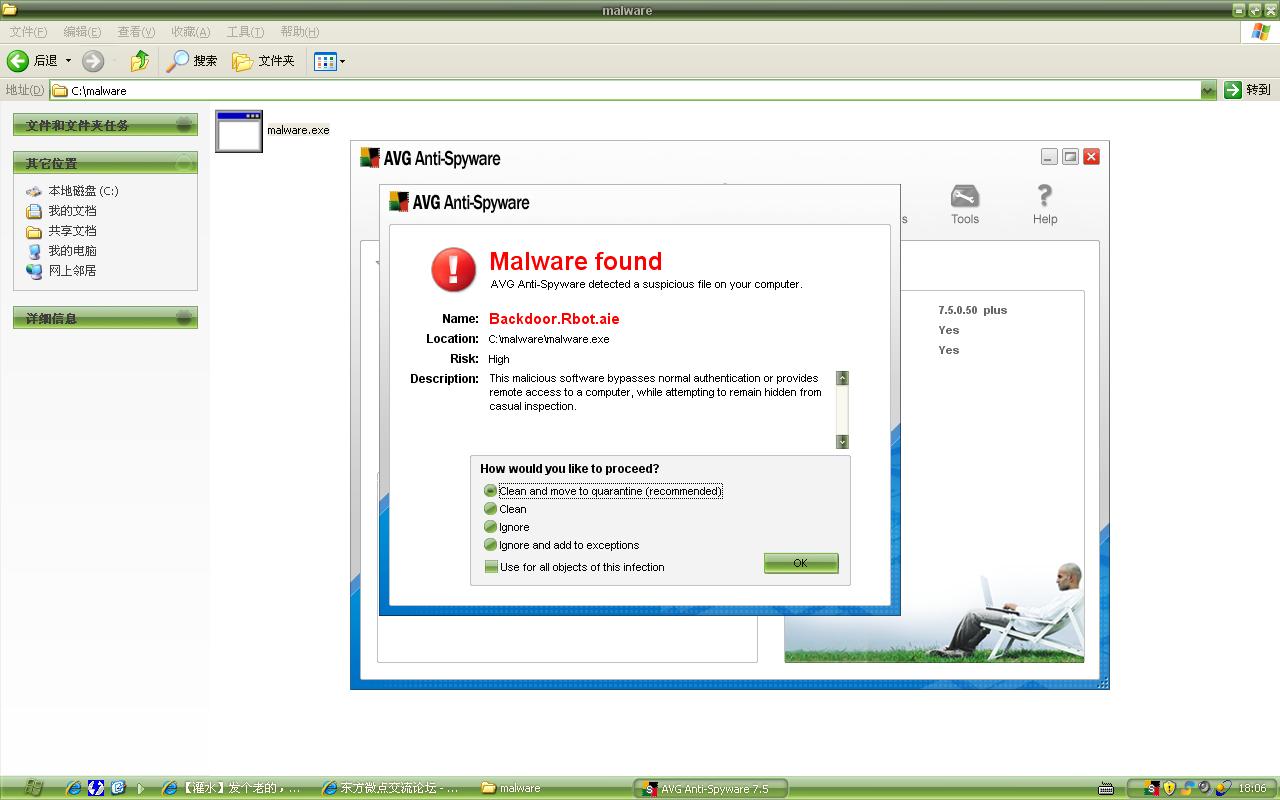Screen dimensions: 1280x800
Task: Open the address bar dropdown
Action: (x=1208, y=90)
